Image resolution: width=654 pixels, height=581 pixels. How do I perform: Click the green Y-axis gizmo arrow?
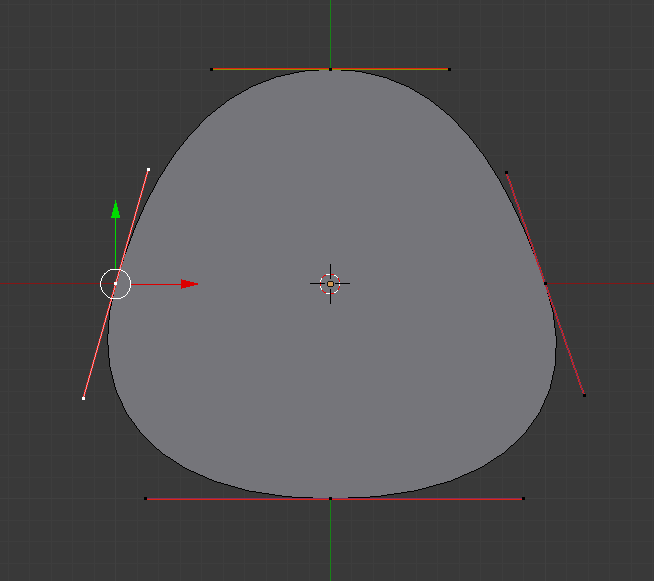point(116,209)
